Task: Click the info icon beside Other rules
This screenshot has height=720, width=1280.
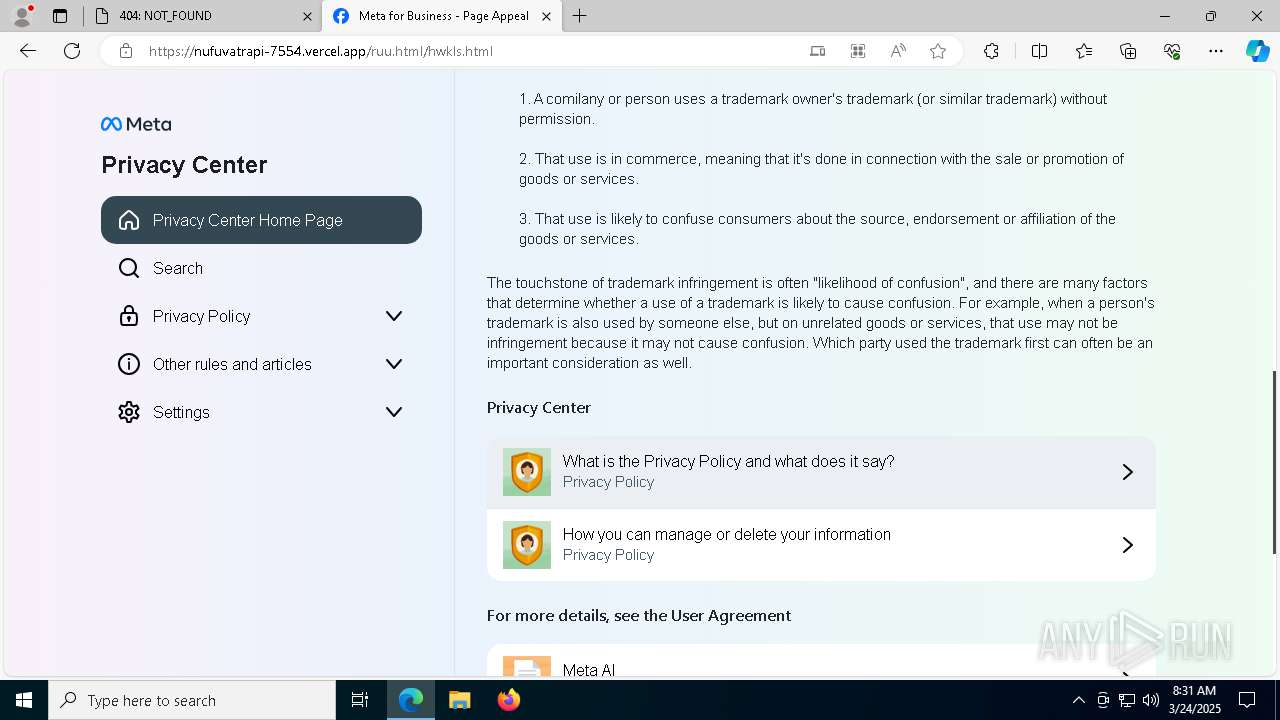Action: [x=129, y=364]
